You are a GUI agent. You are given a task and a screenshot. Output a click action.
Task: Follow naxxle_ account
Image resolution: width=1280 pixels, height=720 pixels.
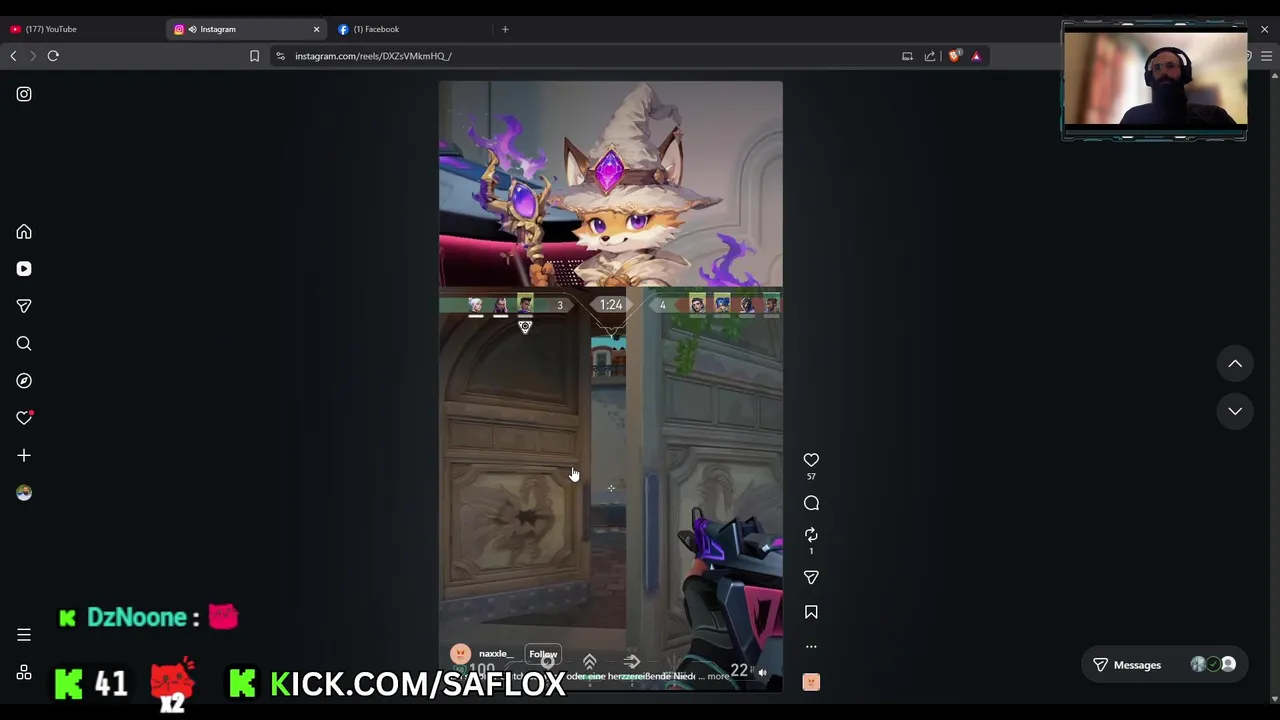[543, 655]
